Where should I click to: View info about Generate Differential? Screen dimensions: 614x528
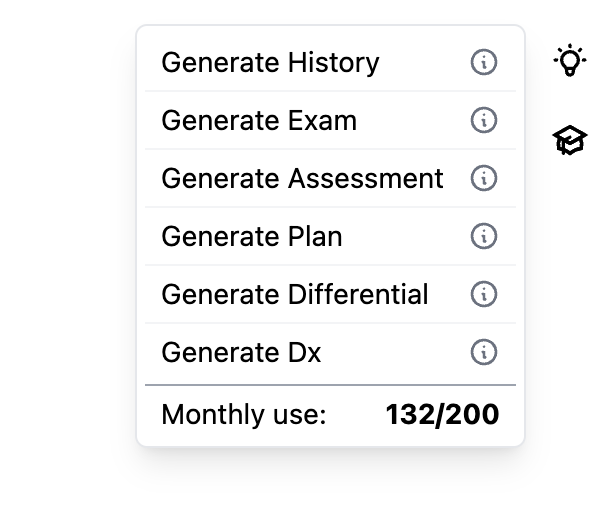pos(484,295)
